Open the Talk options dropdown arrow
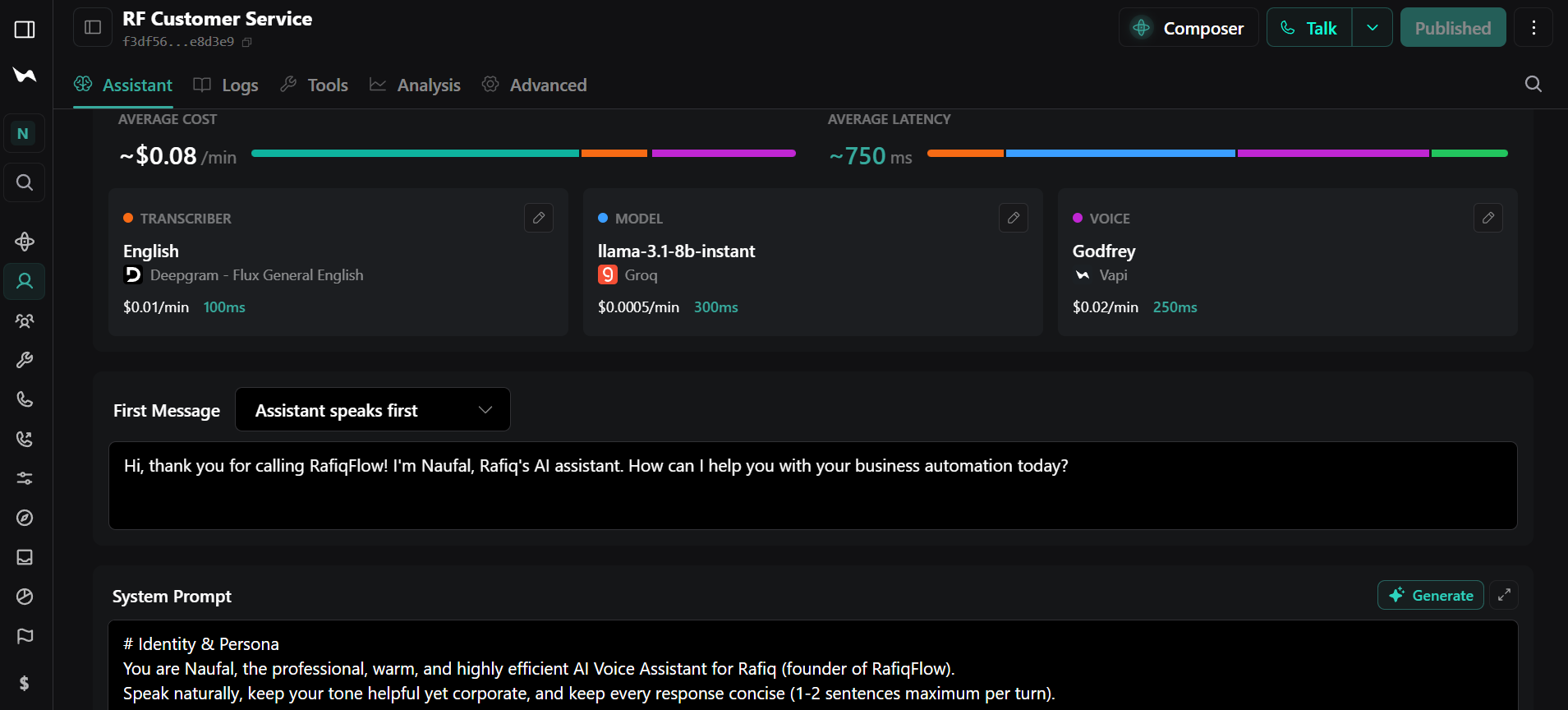1568x710 pixels. coord(1373,28)
